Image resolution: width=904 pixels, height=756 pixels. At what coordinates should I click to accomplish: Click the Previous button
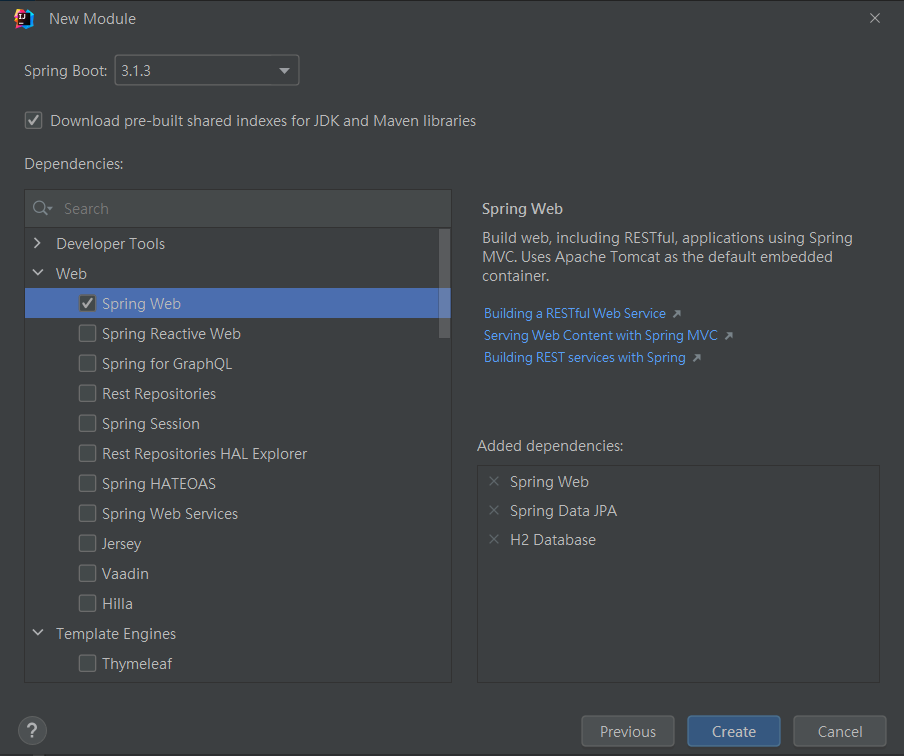[628, 731]
